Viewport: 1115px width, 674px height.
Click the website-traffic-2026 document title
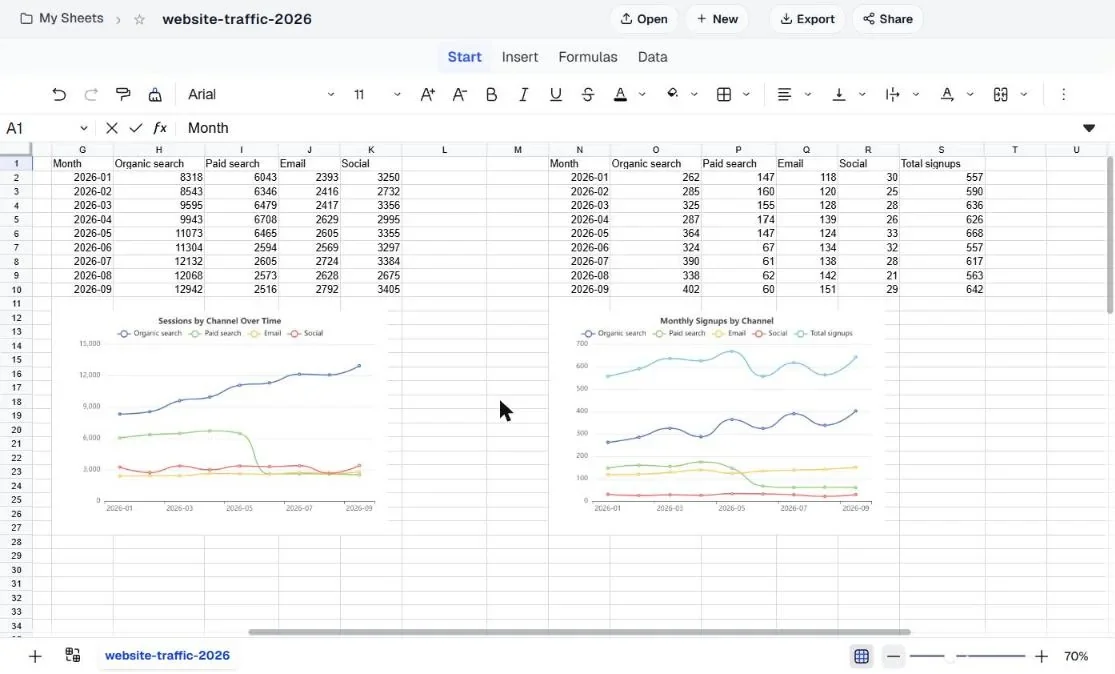pyautogui.click(x=237, y=19)
